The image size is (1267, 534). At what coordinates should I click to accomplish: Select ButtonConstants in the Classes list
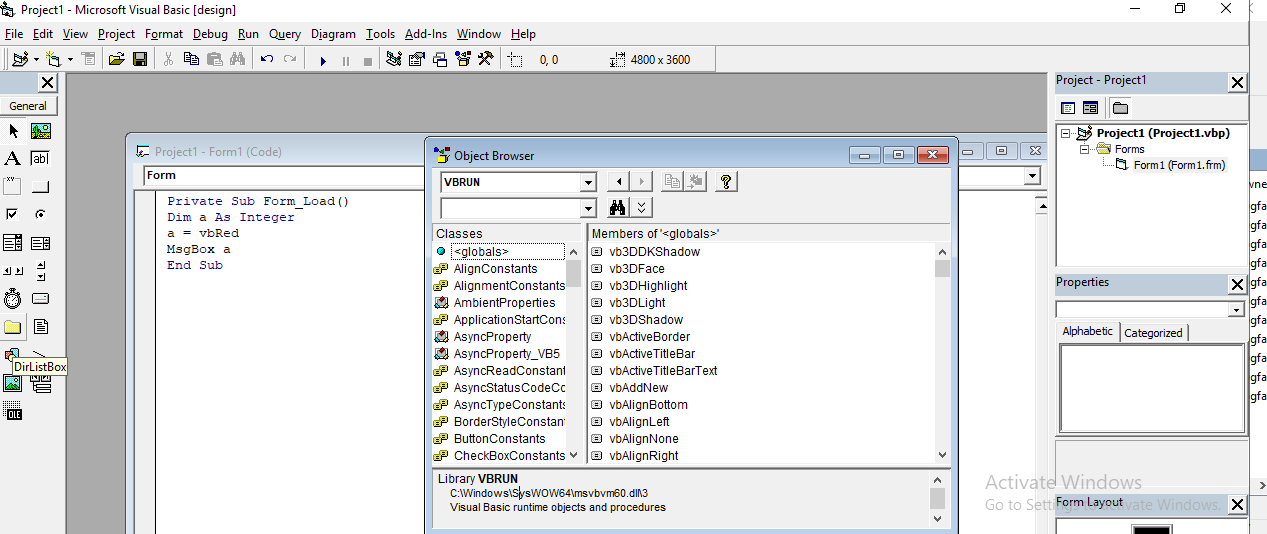tap(499, 439)
